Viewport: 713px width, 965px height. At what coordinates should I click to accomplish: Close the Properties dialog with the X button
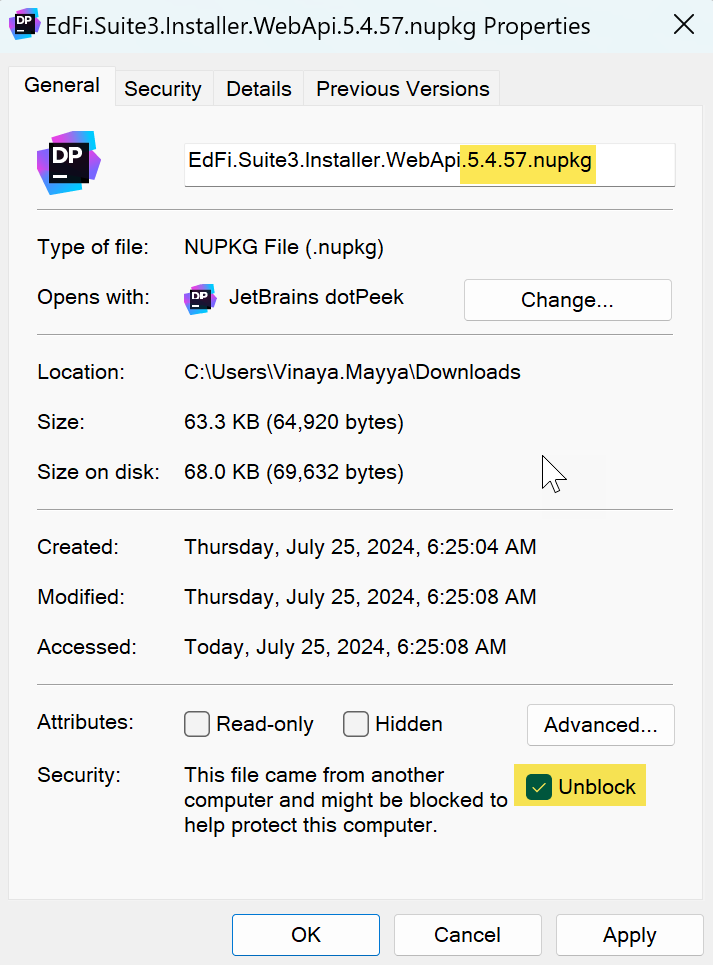tap(684, 25)
